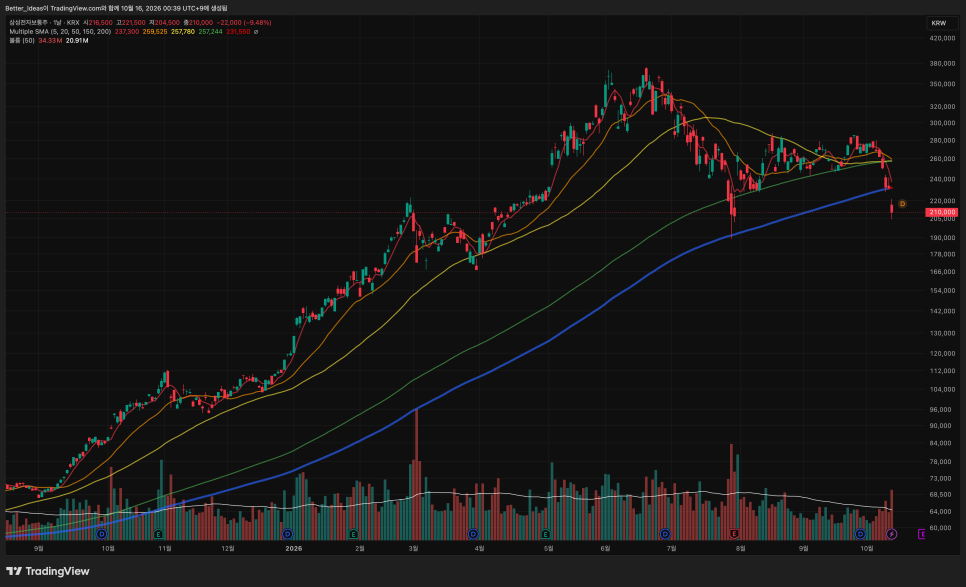The width and height of the screenshot is (966, 587).
Task: Click the −22,000 (−9.48%) change value
Action: [x=244, y=23]
